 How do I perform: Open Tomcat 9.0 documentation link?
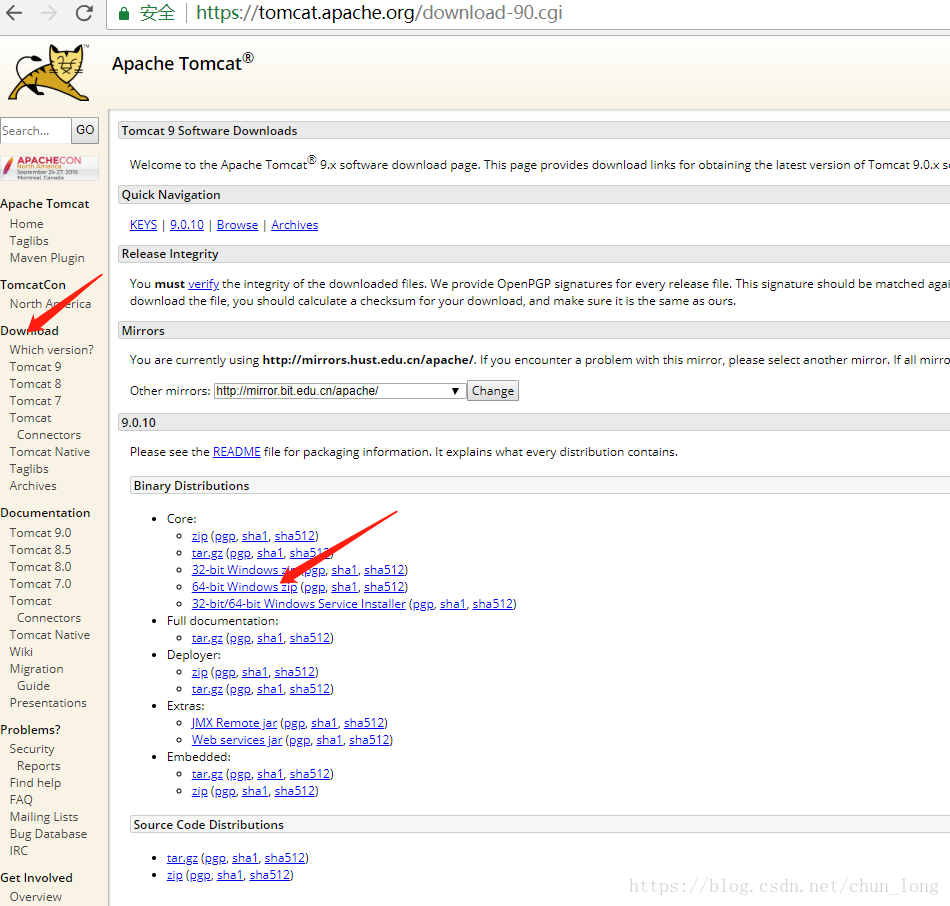click(40, 533)
